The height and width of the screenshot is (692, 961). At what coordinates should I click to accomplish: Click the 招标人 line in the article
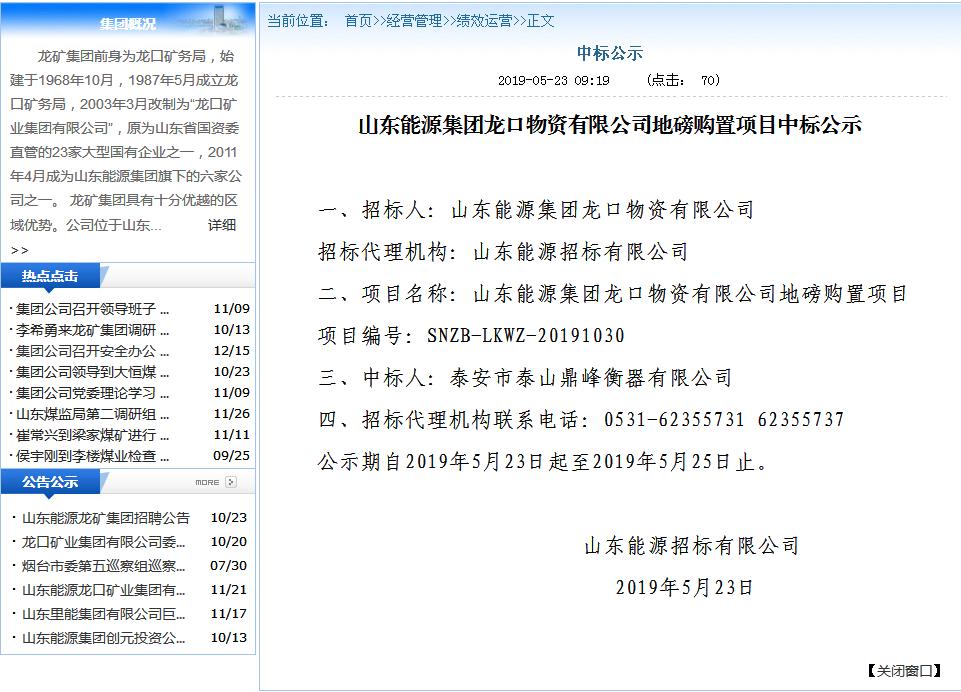click(x=536, y=210)
